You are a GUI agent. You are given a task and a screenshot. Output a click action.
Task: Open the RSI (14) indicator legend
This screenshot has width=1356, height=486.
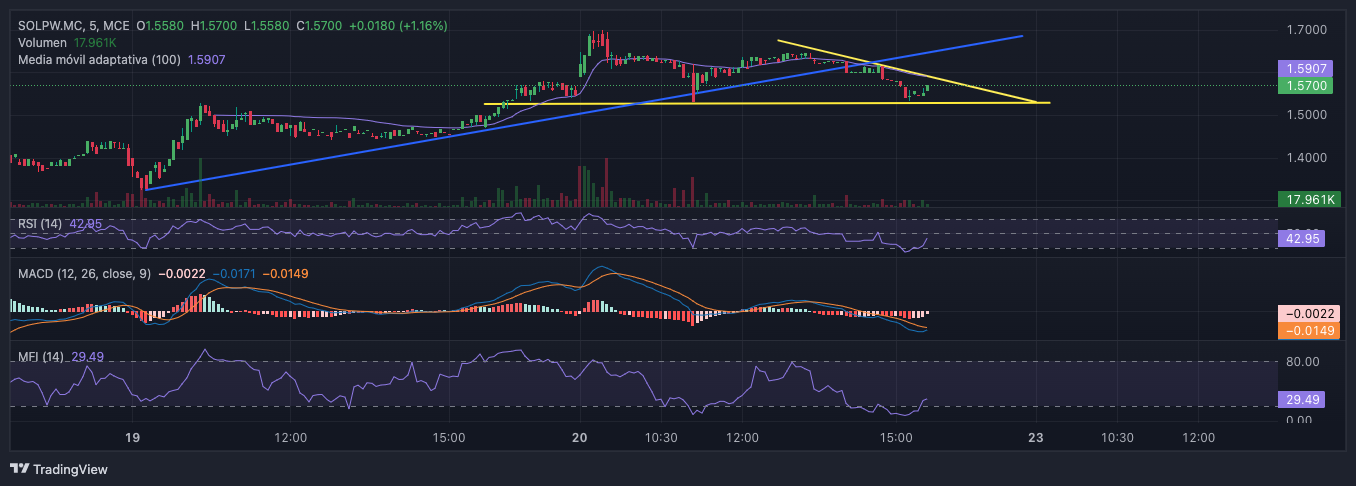tap(41, 223)
